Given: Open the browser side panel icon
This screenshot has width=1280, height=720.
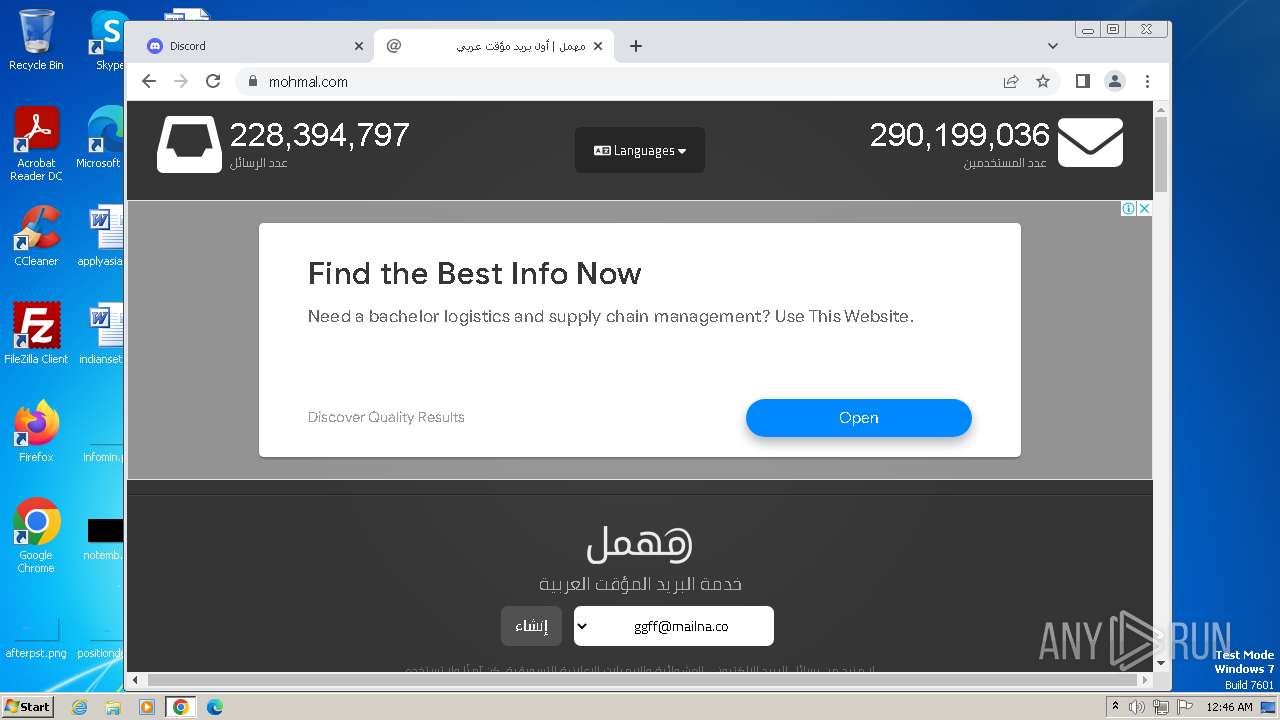Looking at the screenshot, I should pyautogui.click(x=1083, y=81).
